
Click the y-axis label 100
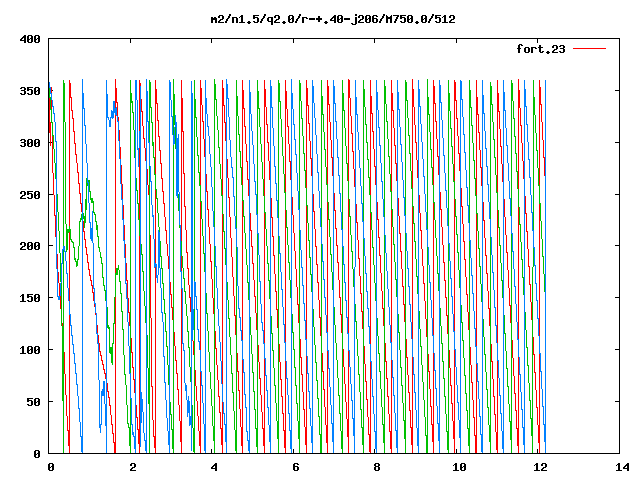tap(30, 350)
